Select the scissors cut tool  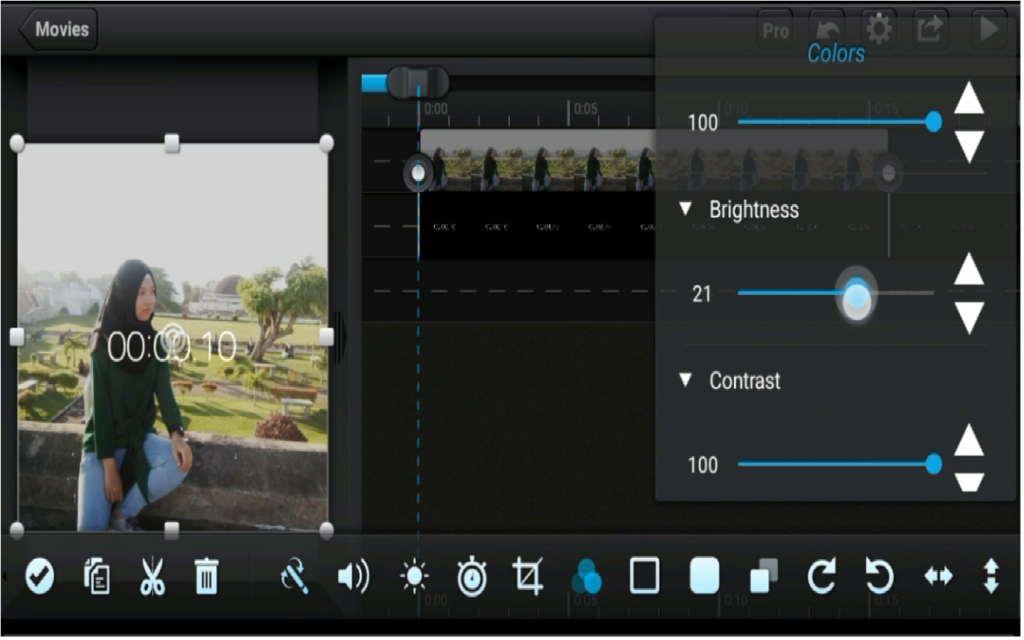[152, 577]
